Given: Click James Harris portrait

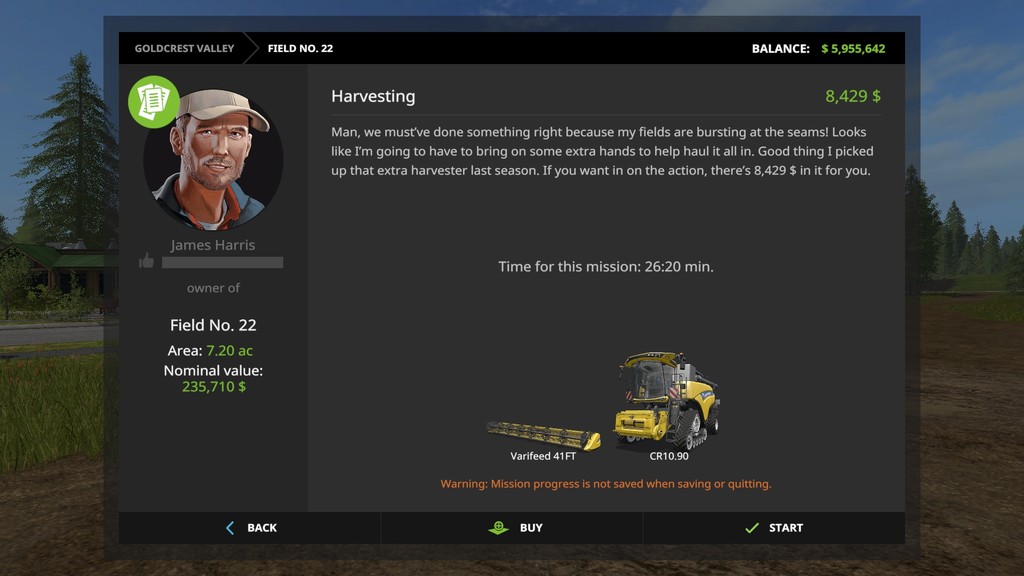Looking at the screenshot, I should tap(213, 160).
